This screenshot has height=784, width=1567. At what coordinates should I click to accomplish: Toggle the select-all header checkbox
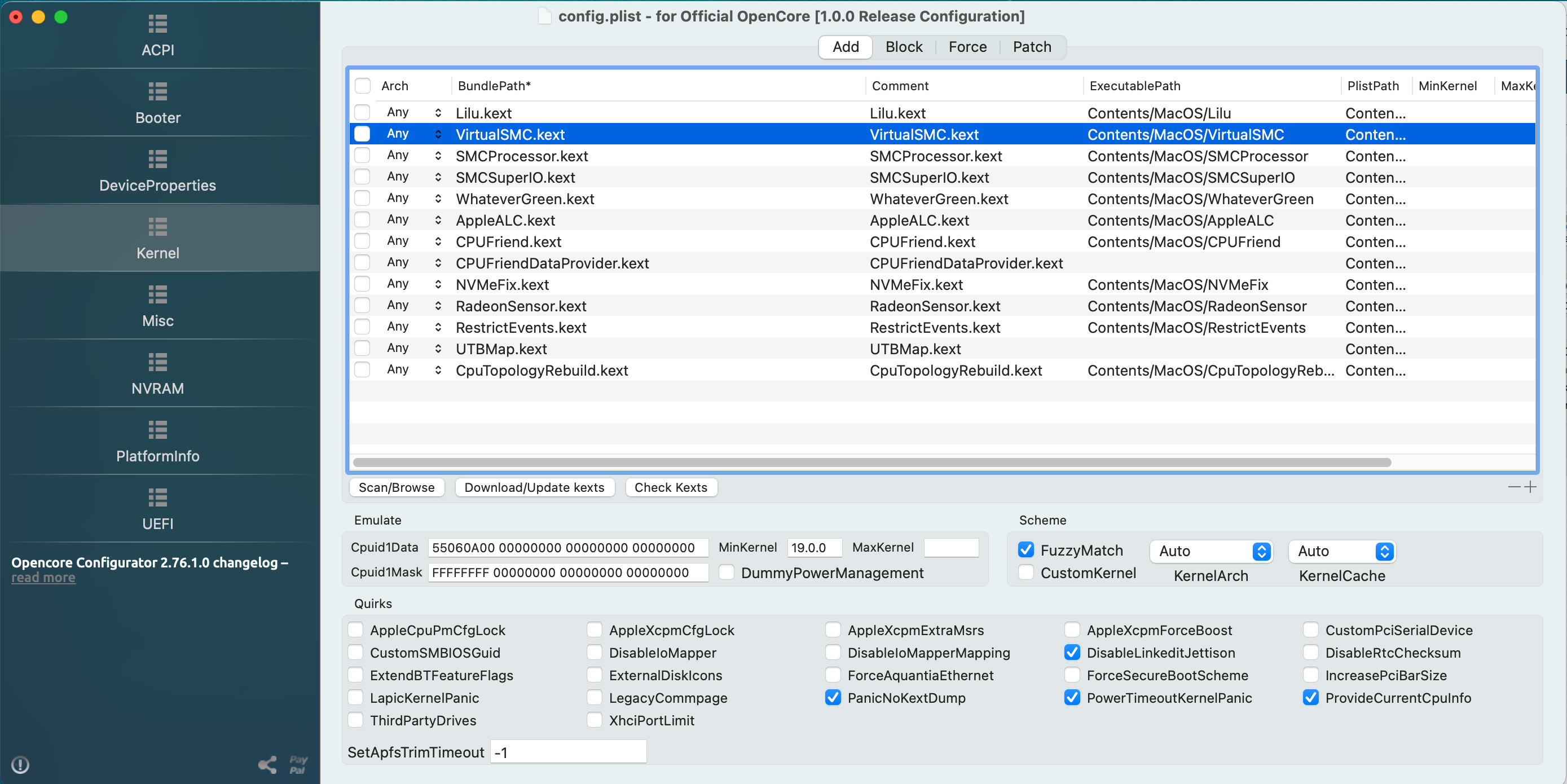(x=363, y=86)
